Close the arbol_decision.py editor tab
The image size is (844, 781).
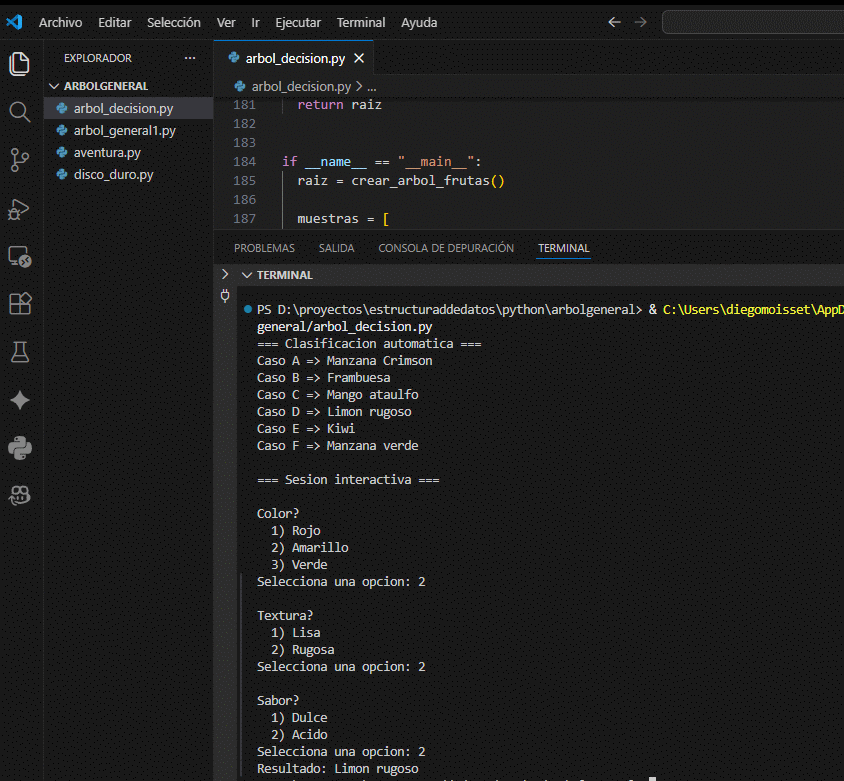357,58
